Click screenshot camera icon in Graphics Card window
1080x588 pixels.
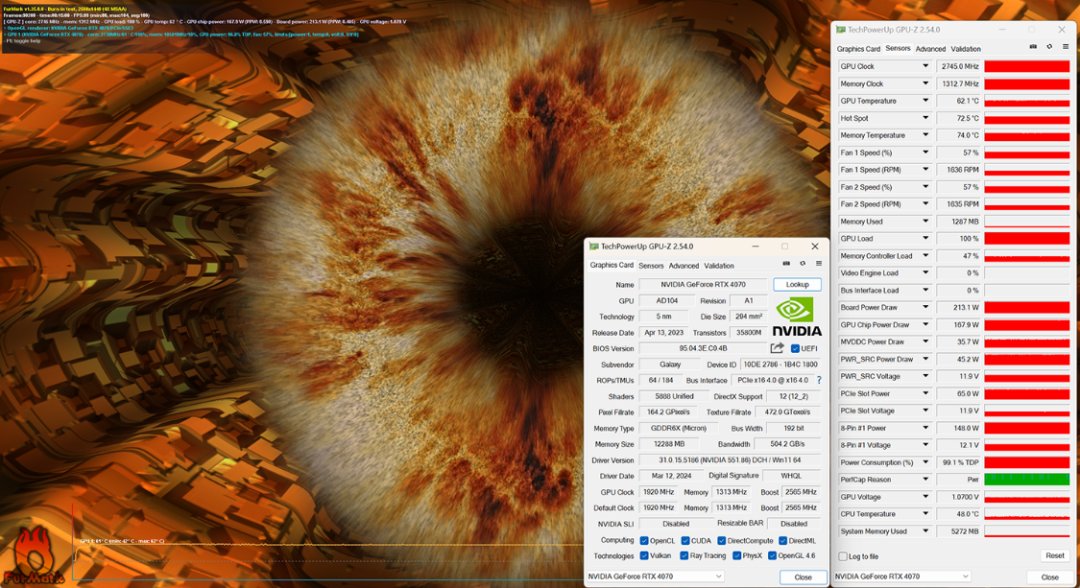click(x=786, y=264)
